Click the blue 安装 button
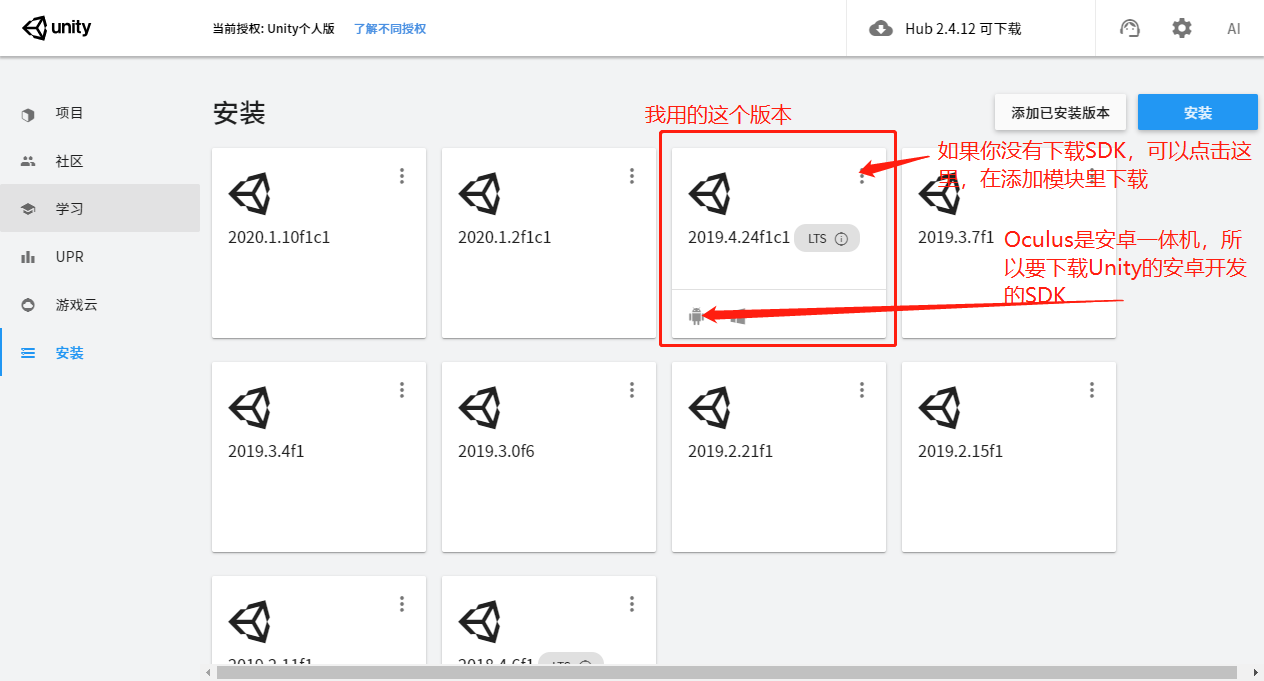 pos(1198,113)
